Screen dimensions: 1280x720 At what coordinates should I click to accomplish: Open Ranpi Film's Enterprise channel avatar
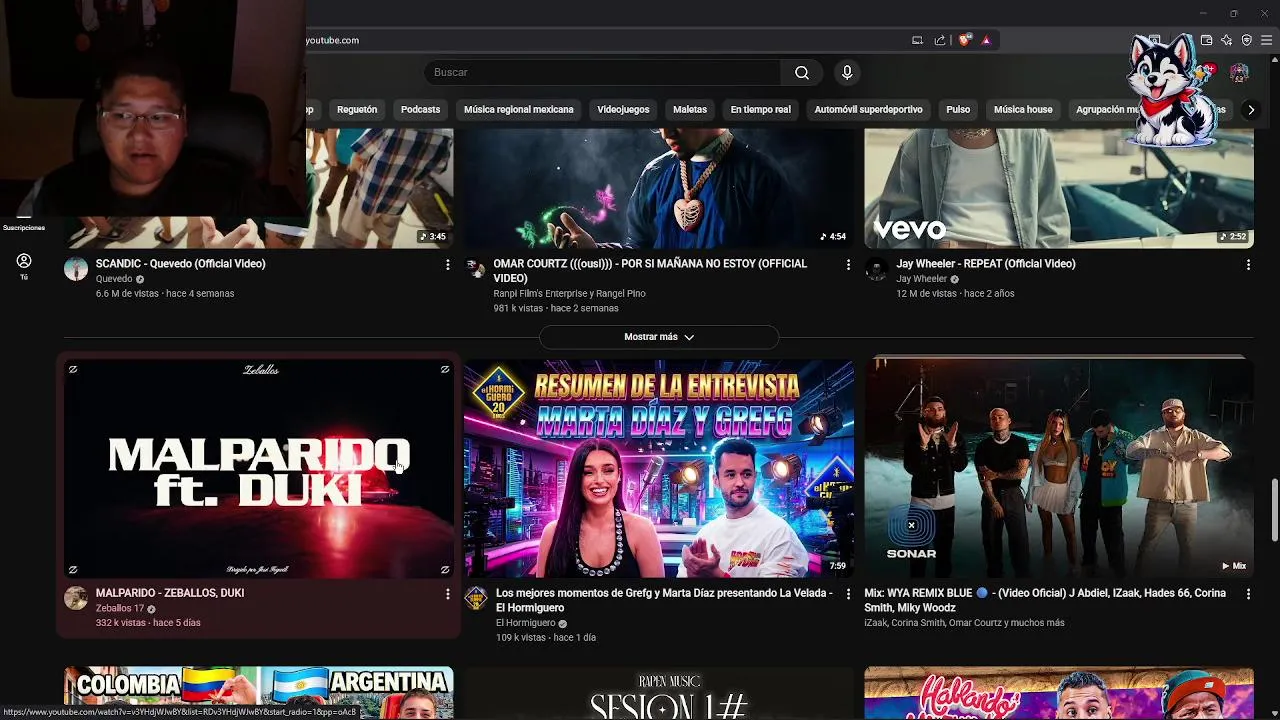(x=476, y=269)
